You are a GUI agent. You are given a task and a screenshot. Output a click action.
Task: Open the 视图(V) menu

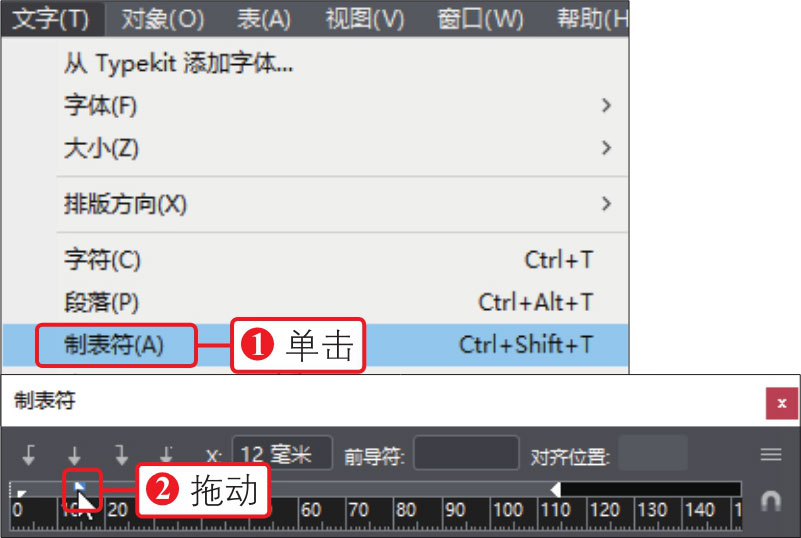pyautogui.click(x=365, y=18)
